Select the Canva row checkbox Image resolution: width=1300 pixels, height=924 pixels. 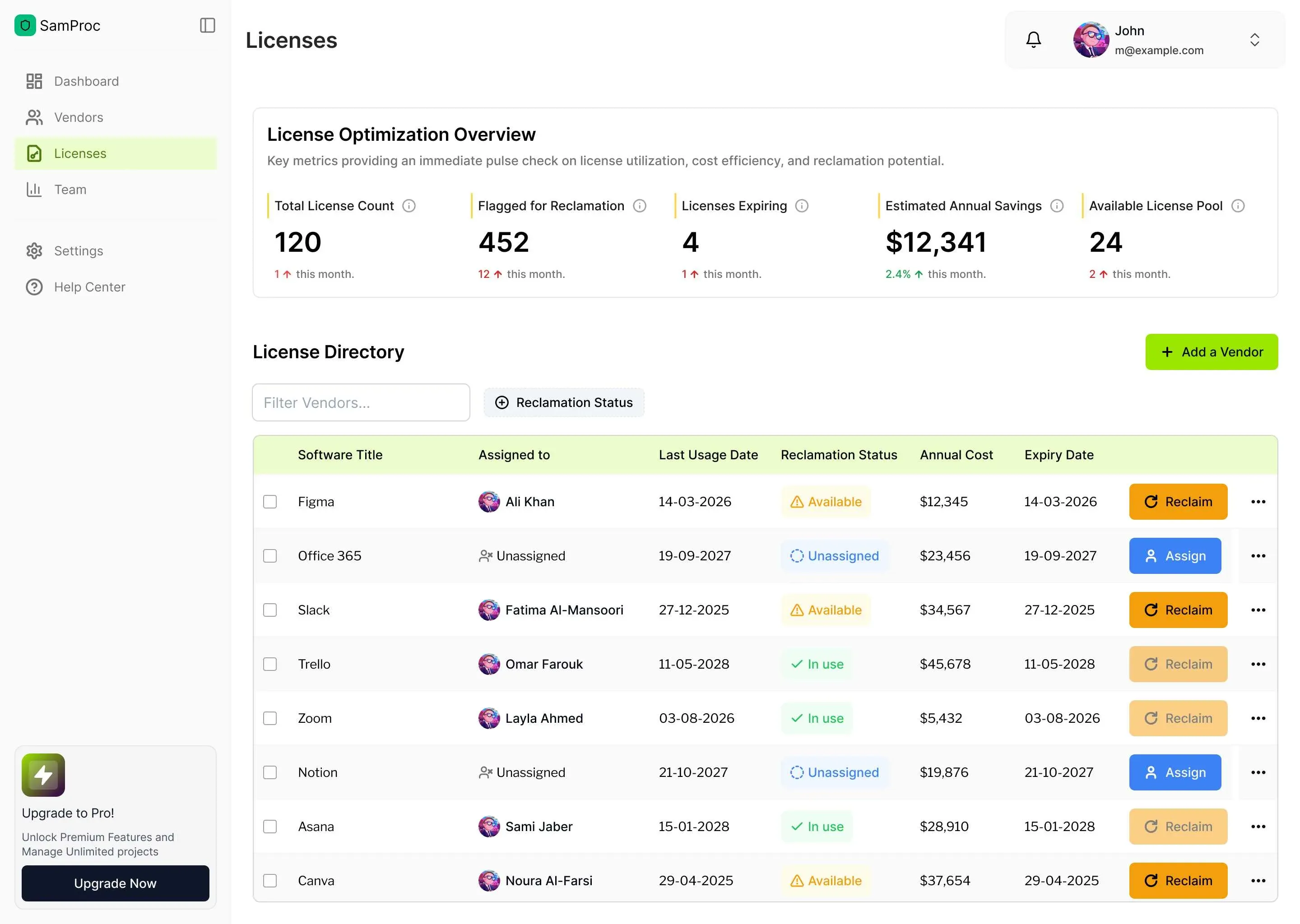coord(270,881)
